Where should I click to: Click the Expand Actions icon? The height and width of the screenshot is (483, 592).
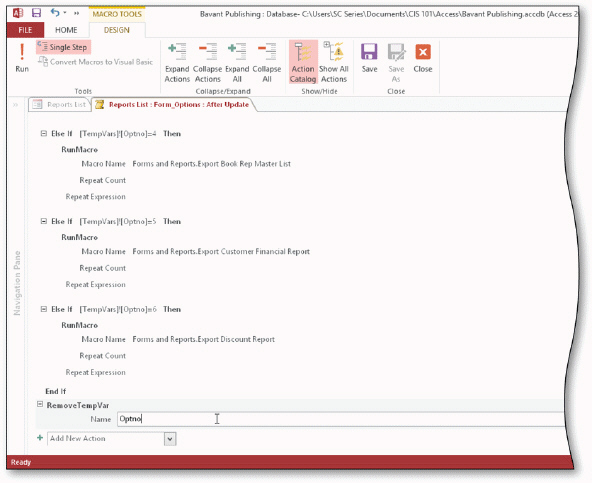tap(177, 63)
